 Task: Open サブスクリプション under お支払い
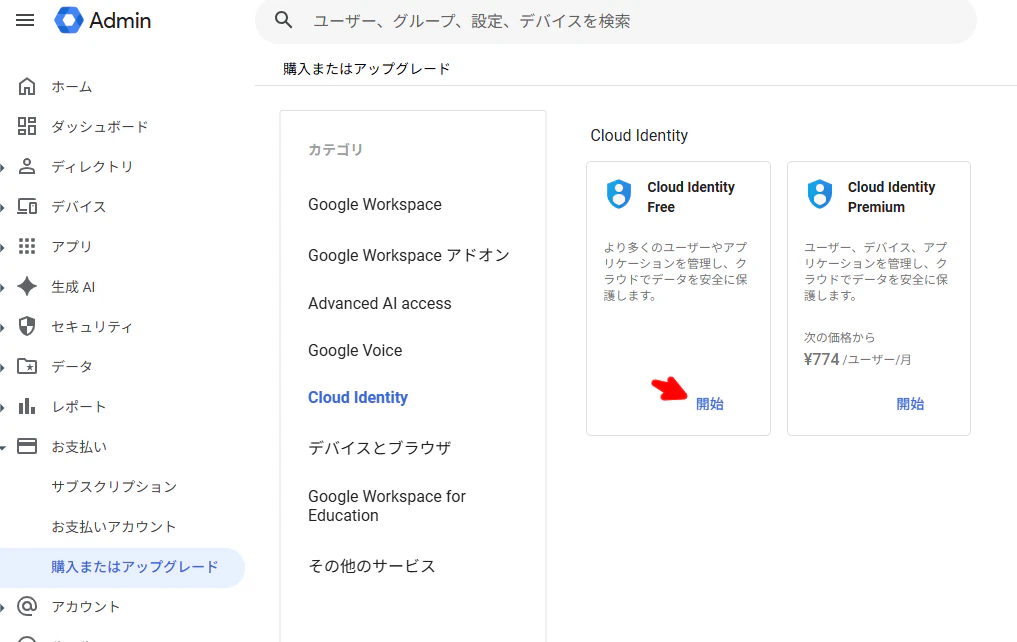[x=114, y=486]
